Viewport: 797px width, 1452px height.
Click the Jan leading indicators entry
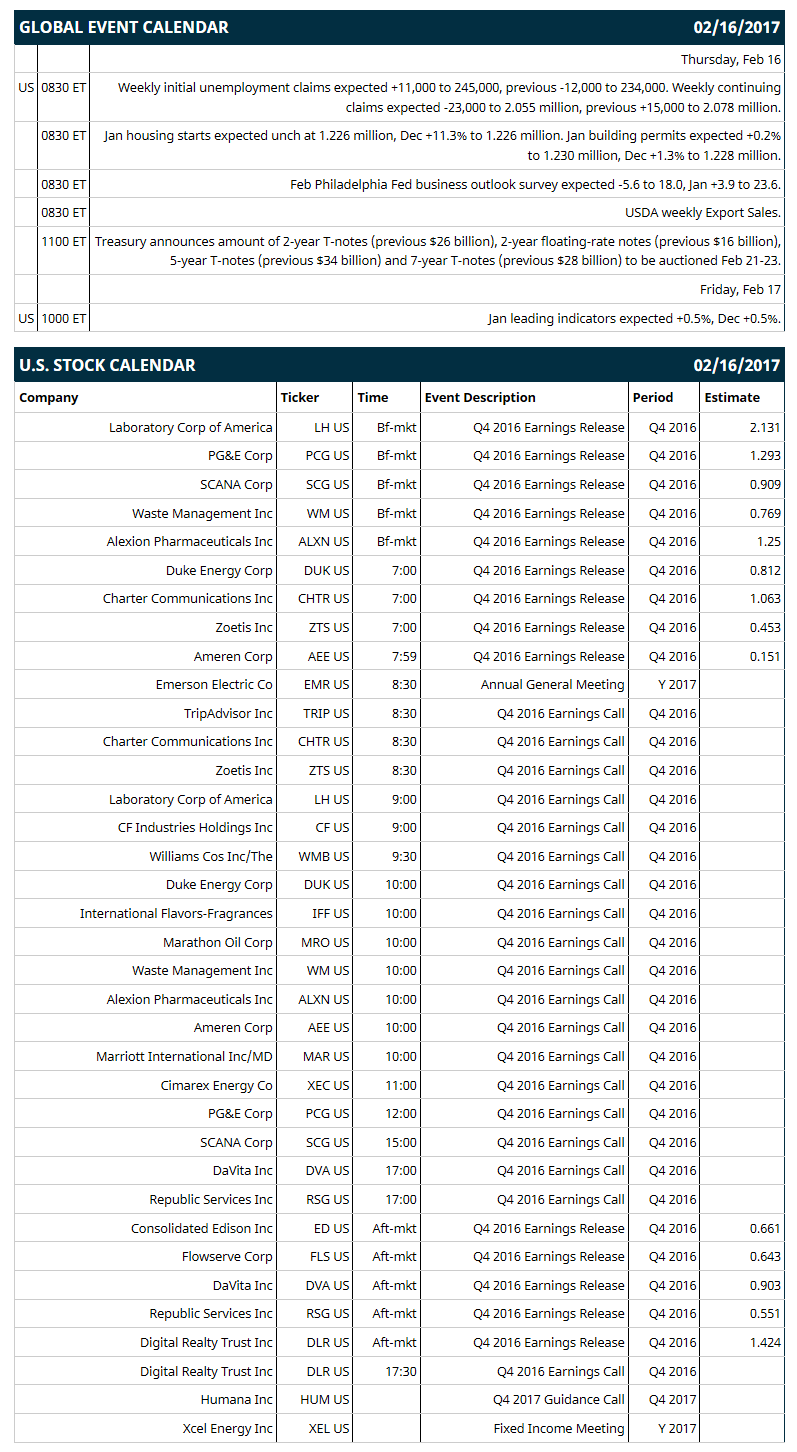click(x=635, y=318)
